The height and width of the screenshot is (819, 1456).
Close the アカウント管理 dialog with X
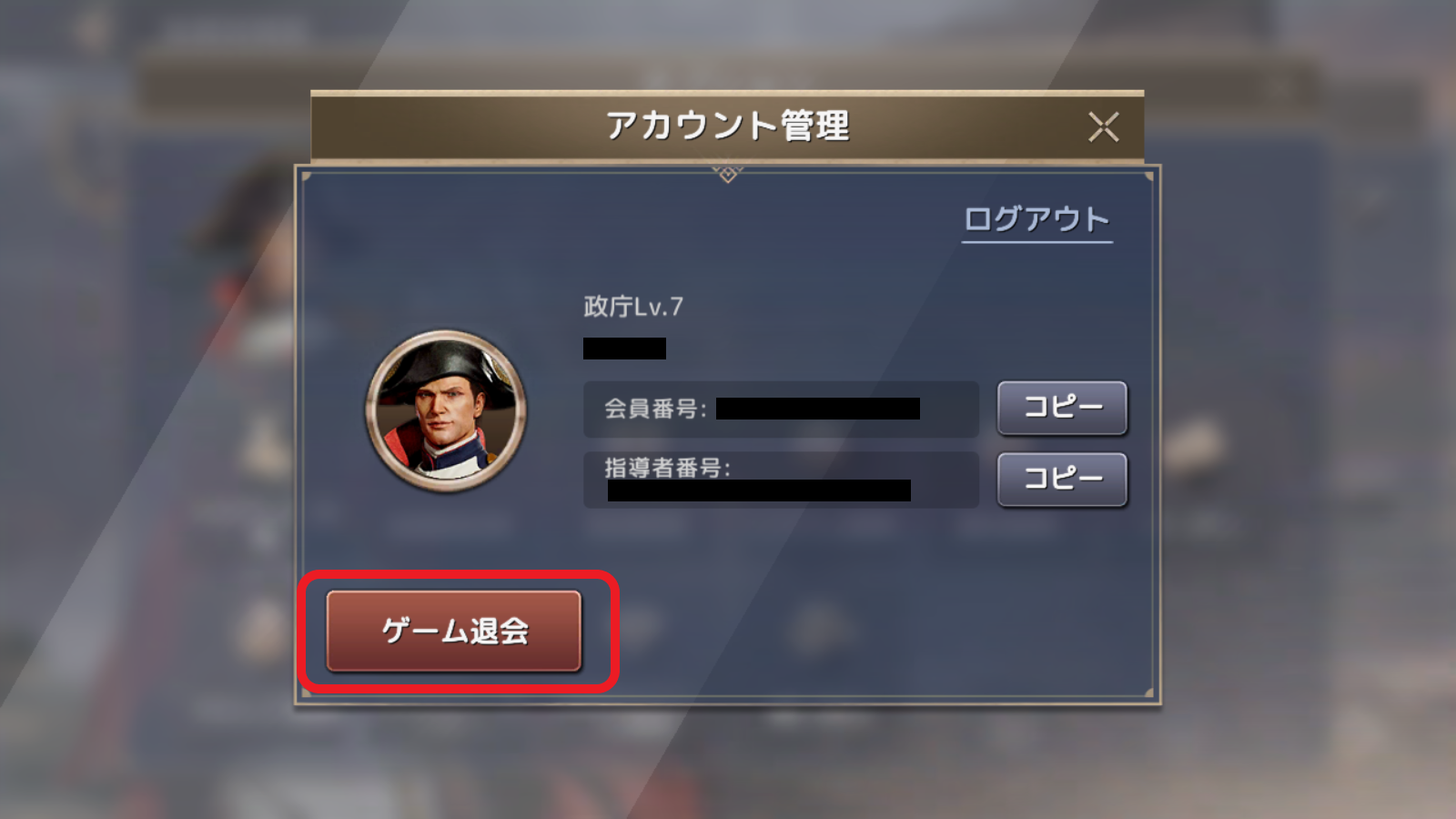1103,126
